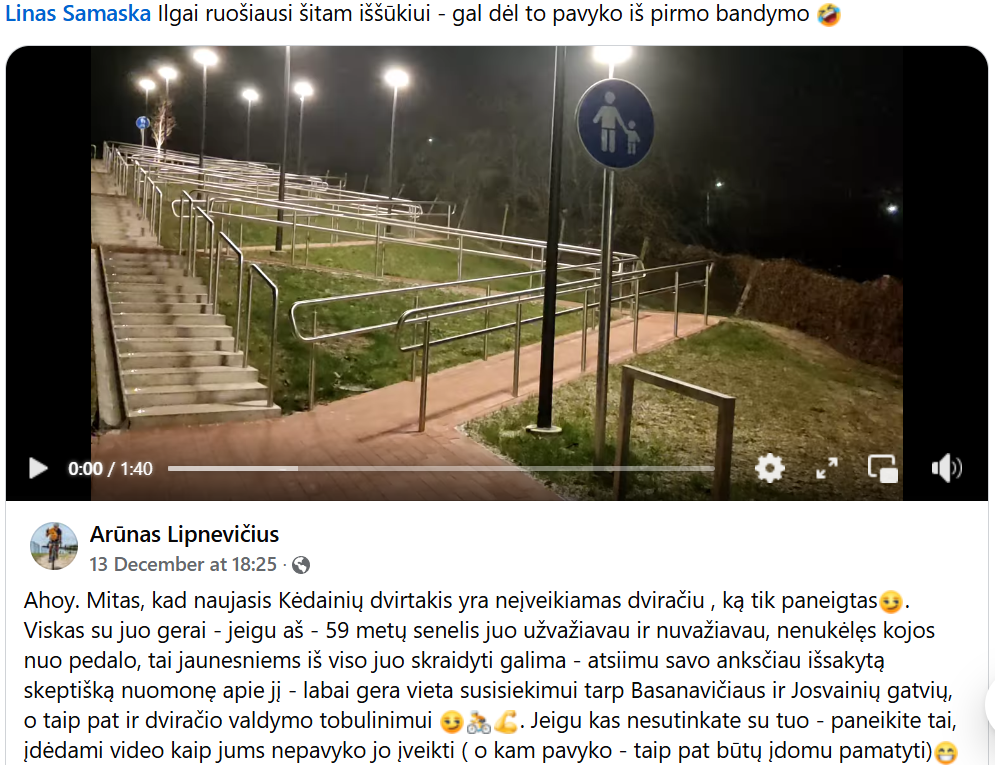Expand the video to fullscreen
Viewport: 995px width, 765px height.
pyautogui.click(x=826, y=469)
